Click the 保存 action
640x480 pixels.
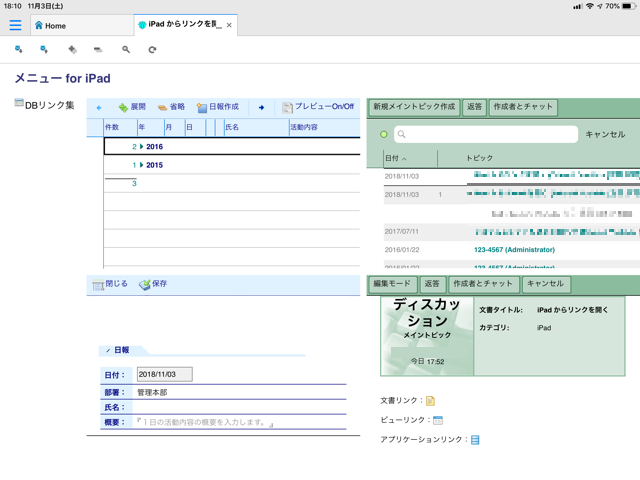153,284
